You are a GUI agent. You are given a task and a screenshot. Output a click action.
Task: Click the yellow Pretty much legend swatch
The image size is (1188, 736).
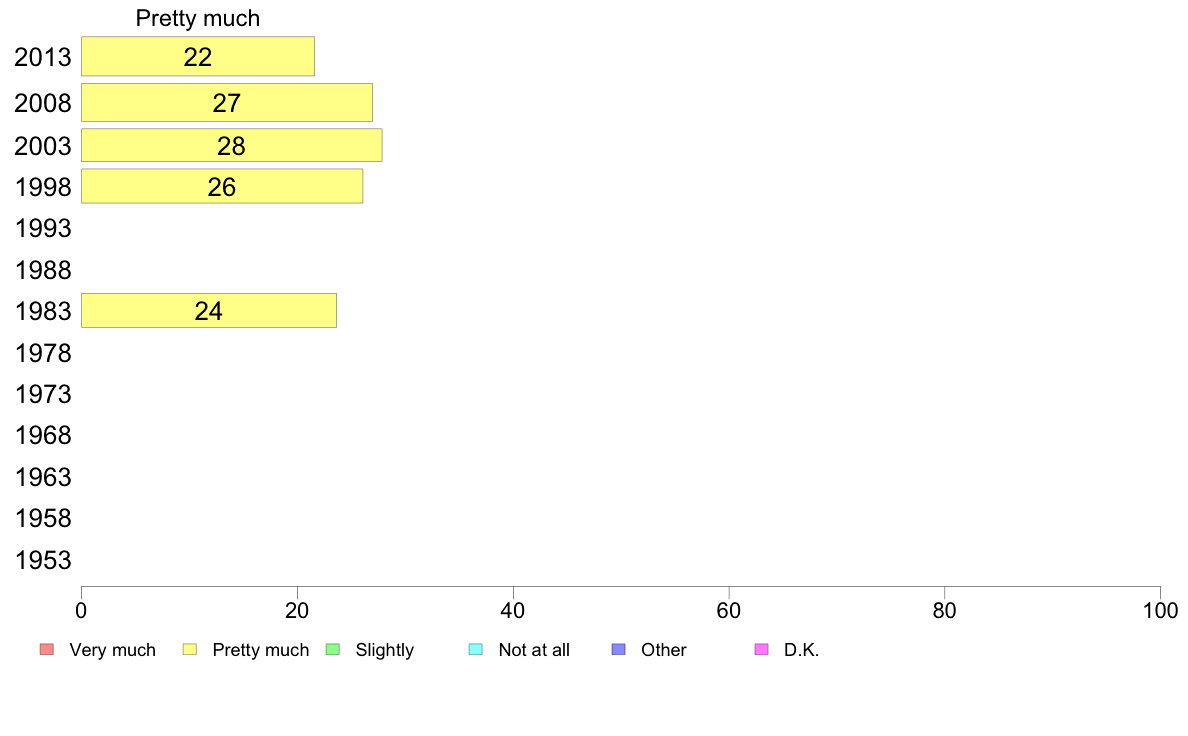pyautogui.click(x=189, y=650)
